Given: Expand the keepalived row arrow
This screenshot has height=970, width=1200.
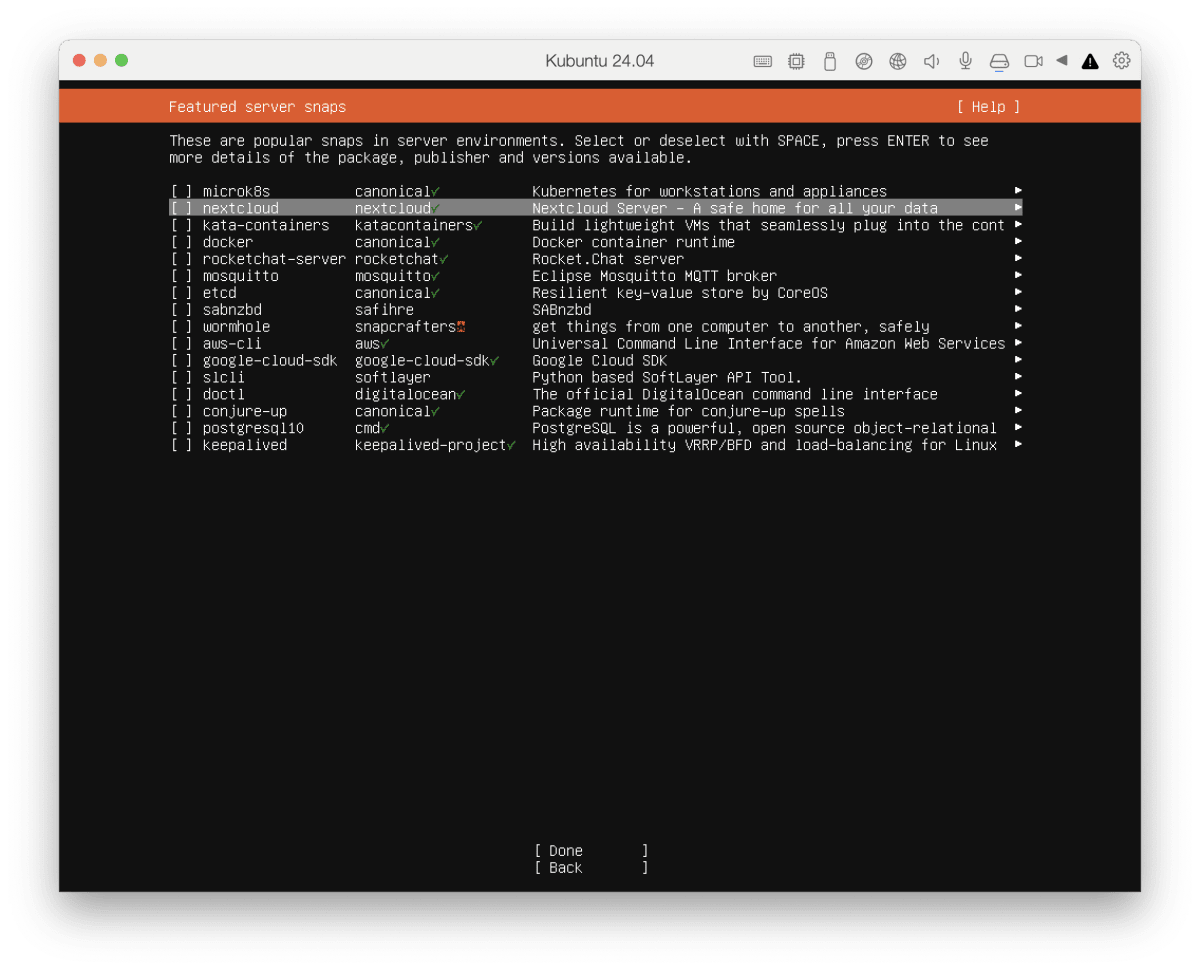Looking at the screenshot, I should 1018,444.
